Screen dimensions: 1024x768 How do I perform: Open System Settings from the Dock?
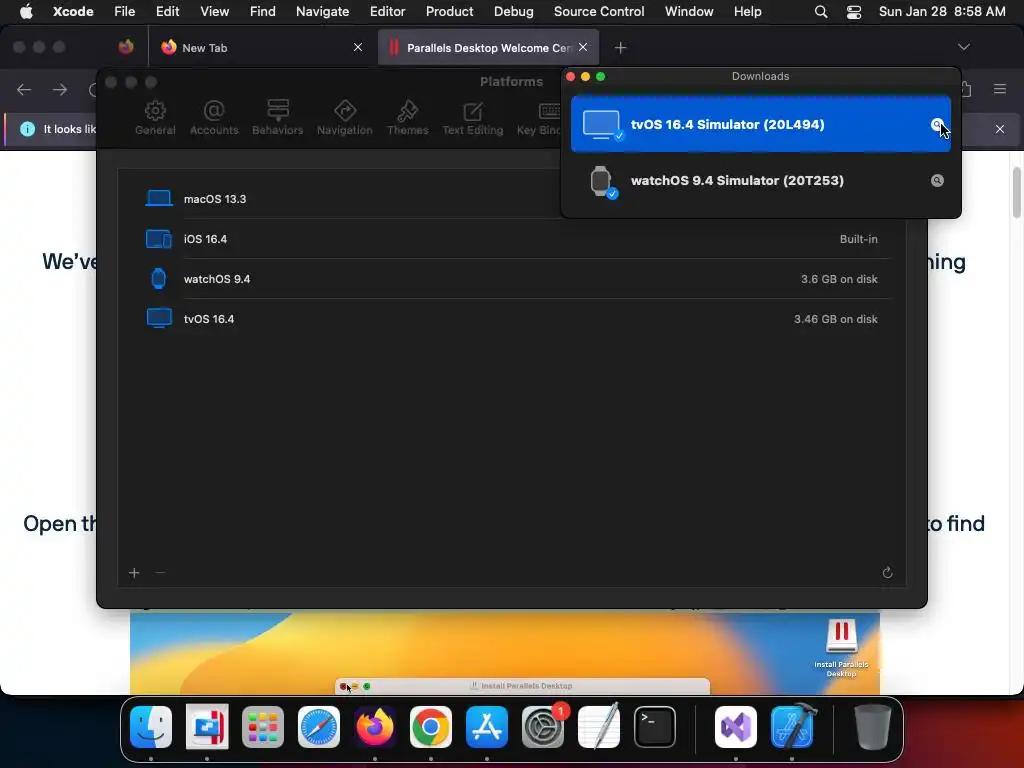click(x=543, y=727)
